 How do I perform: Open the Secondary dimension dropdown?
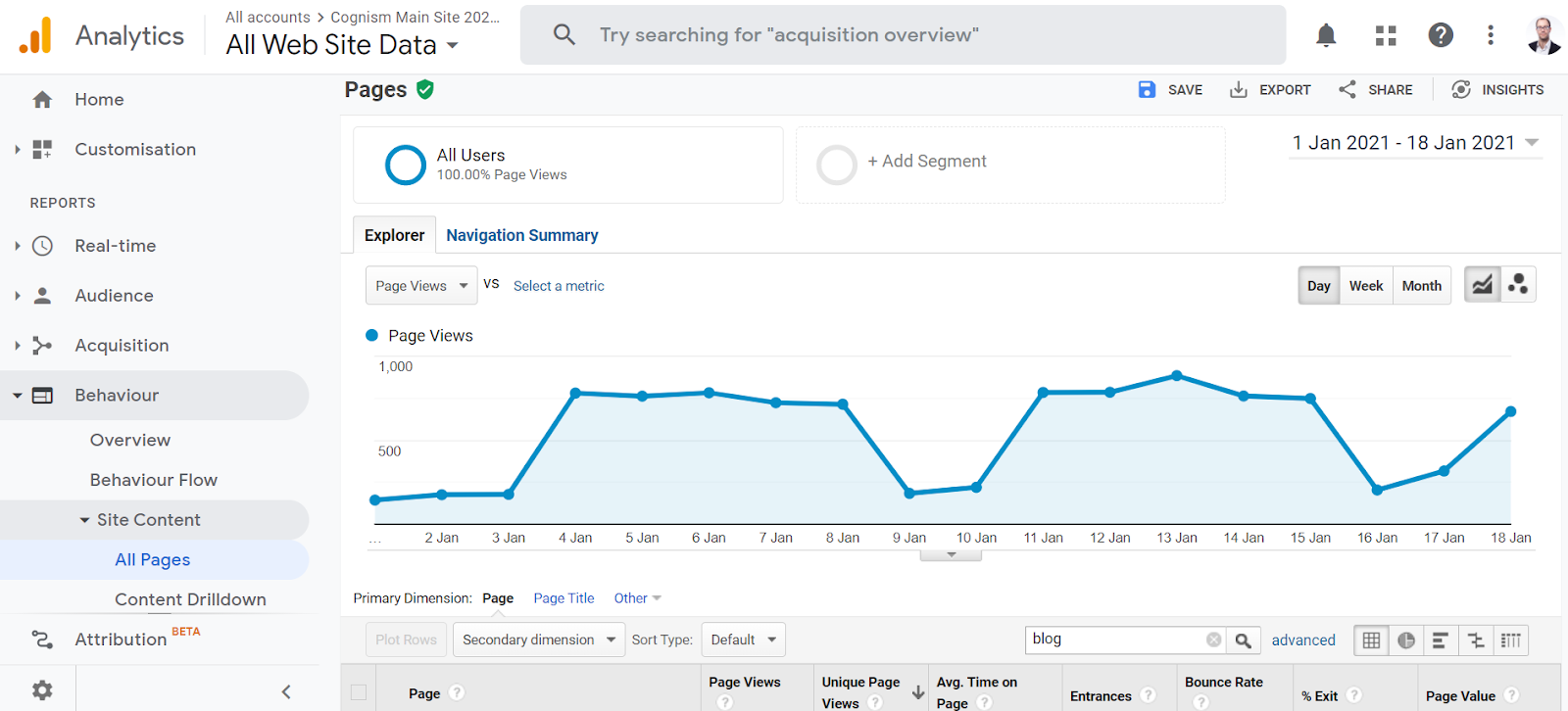coord(538,640)
